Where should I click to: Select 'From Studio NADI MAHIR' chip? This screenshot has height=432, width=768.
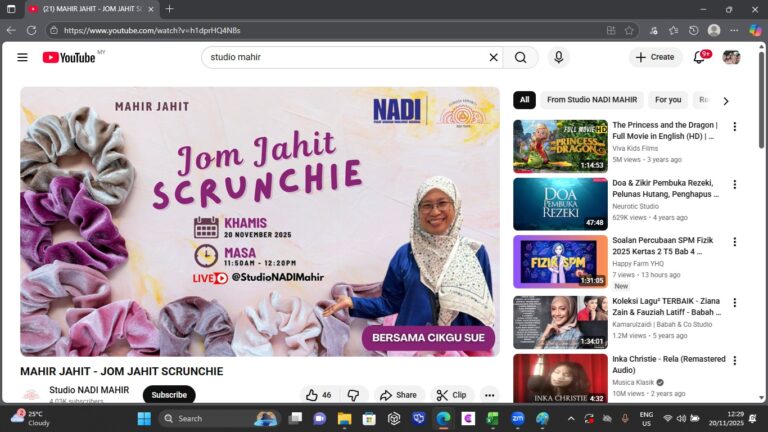tap(592, 100)
